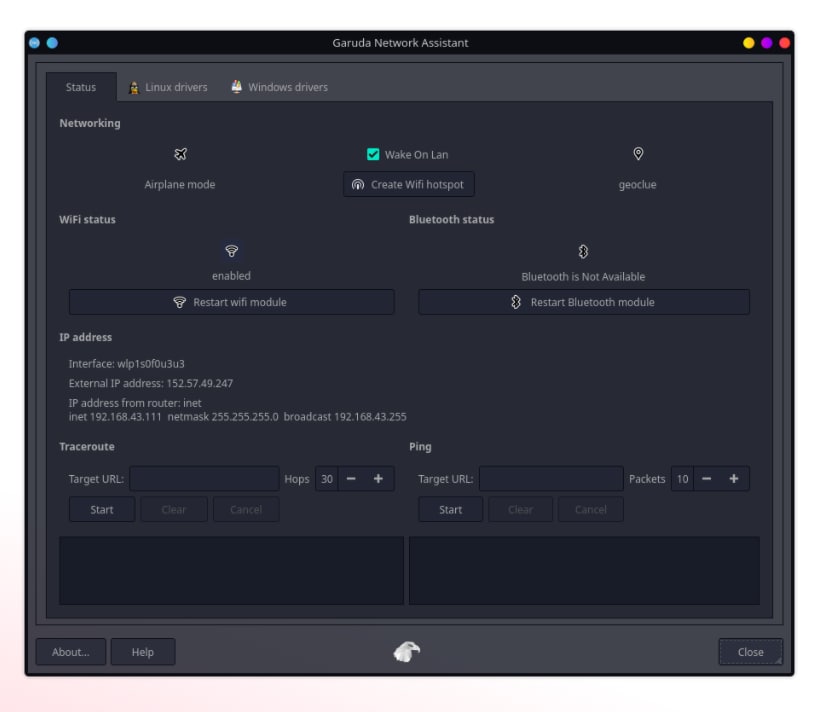The image size is (828, 712).
Task: Cancel the Traceroute
Action: coord(246,510)
